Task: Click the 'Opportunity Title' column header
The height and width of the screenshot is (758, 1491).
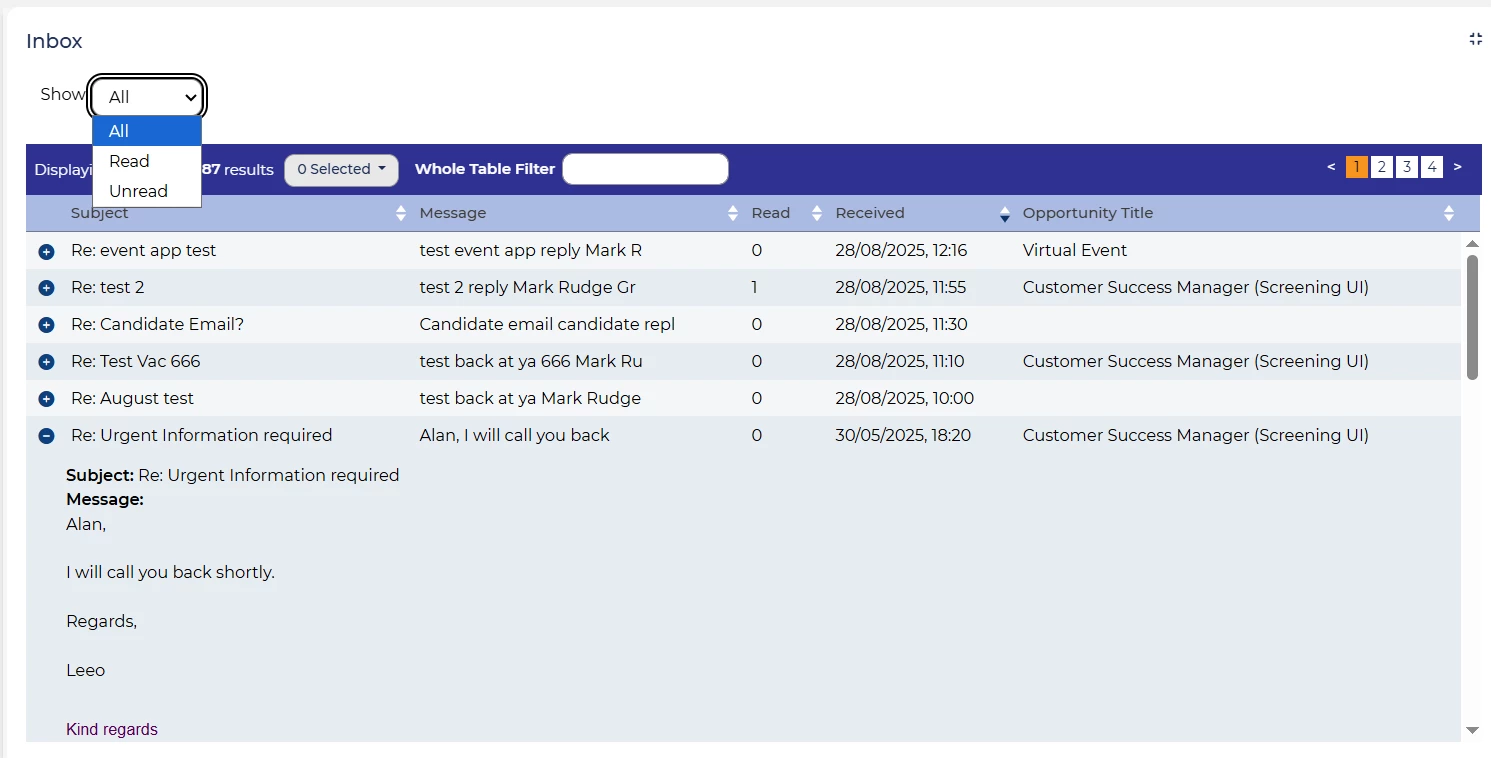Action: (1088, 213)
